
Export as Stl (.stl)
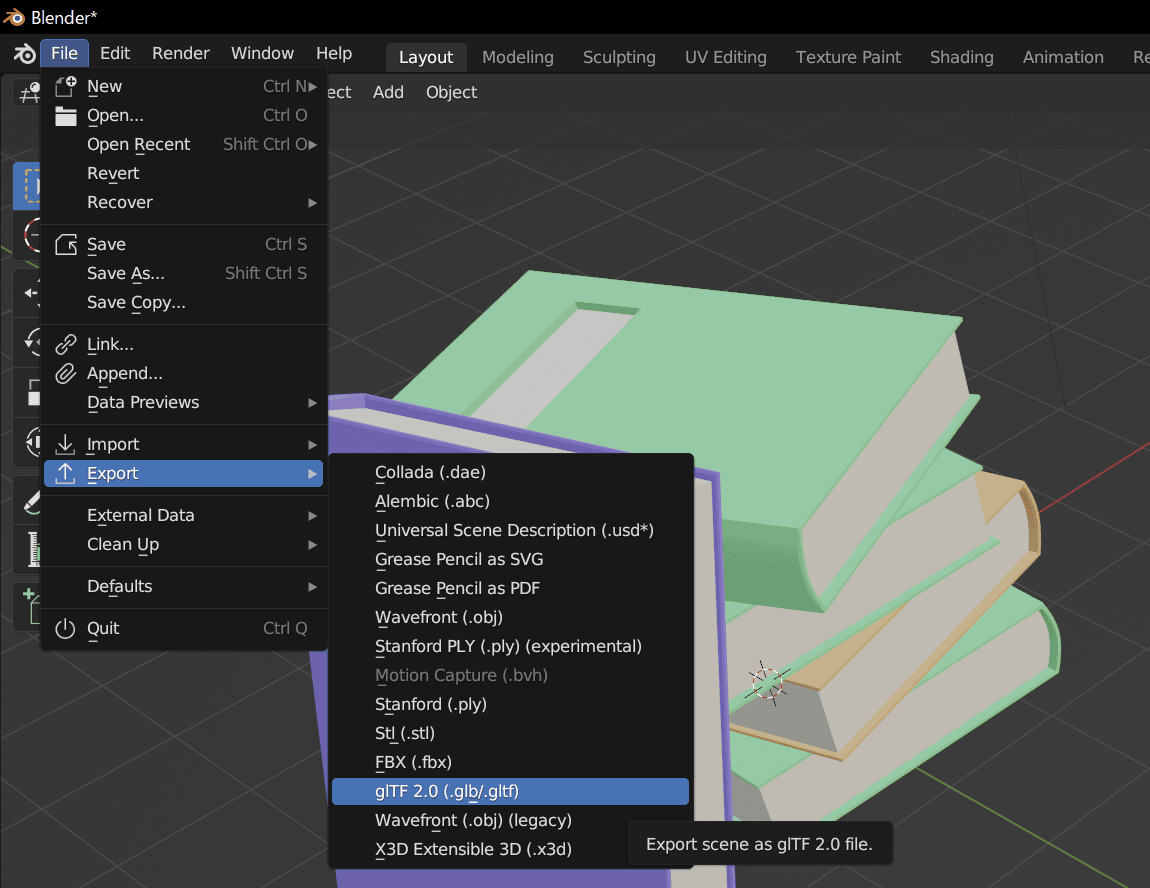point(510,733)
